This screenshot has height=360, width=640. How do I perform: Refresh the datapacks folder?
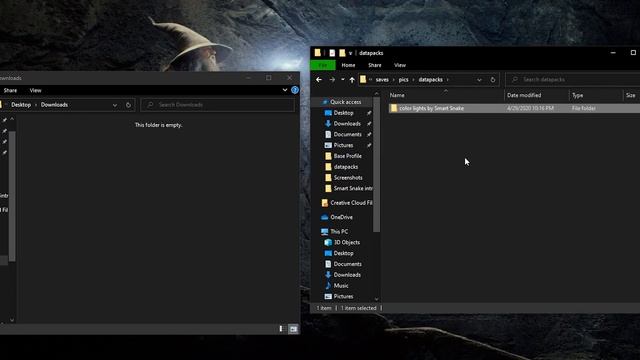pyautogui.click(x=493, y=80)
